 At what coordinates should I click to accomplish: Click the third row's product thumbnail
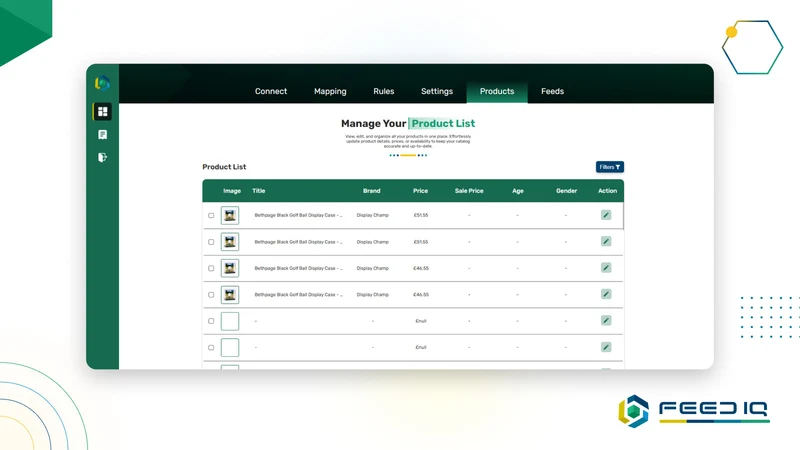tap(230, 268)
